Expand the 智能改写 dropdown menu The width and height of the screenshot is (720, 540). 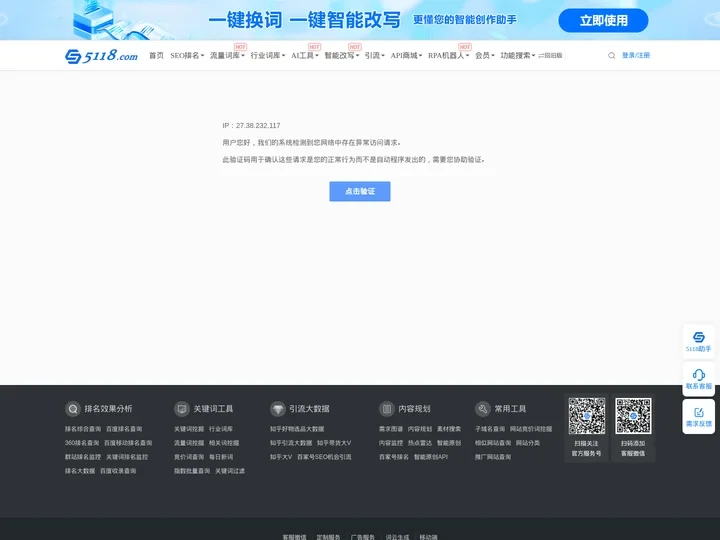click(342, 56)
